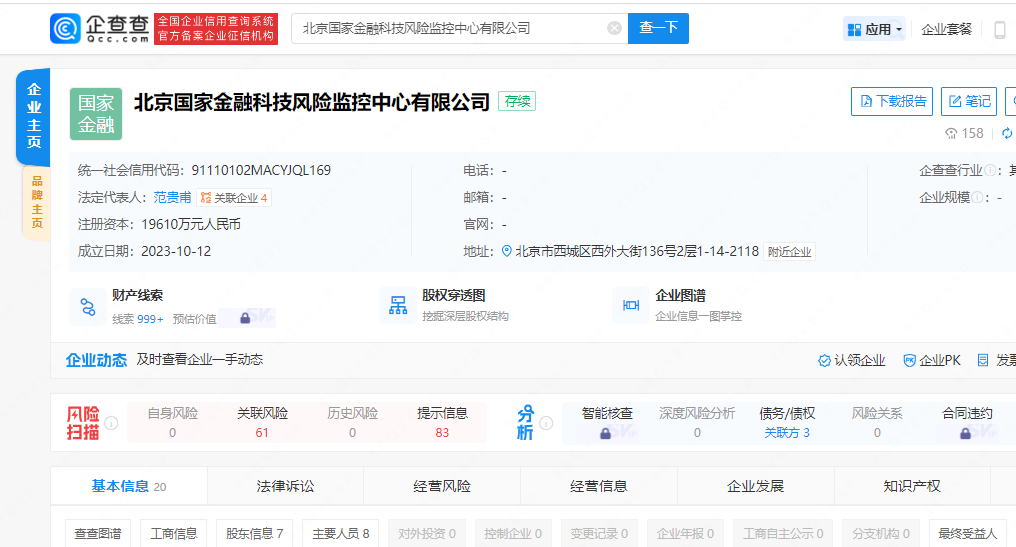
Task: Open 提示信息 83 item
Action: click(442, 423)
